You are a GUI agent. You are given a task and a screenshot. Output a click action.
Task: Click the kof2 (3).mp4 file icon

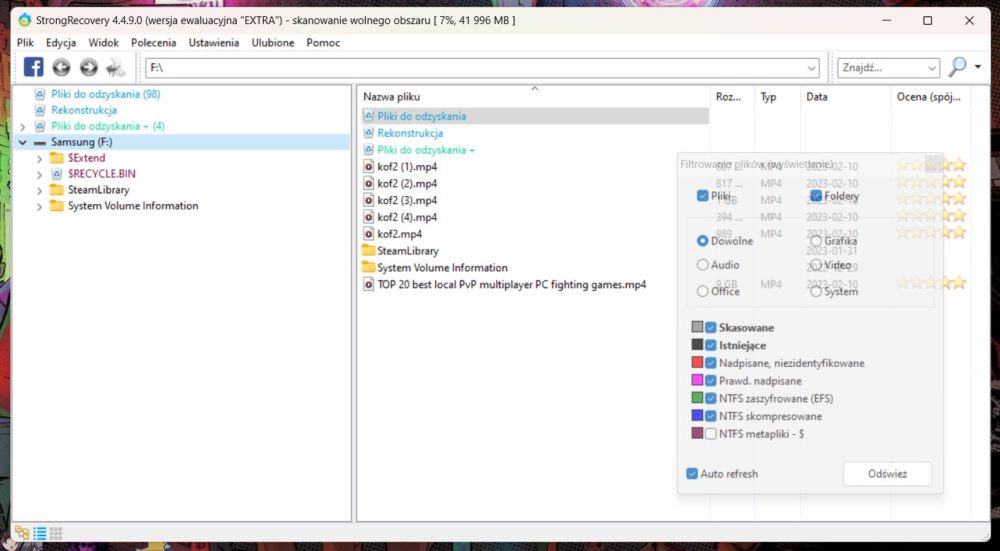(x=369, y=200)
